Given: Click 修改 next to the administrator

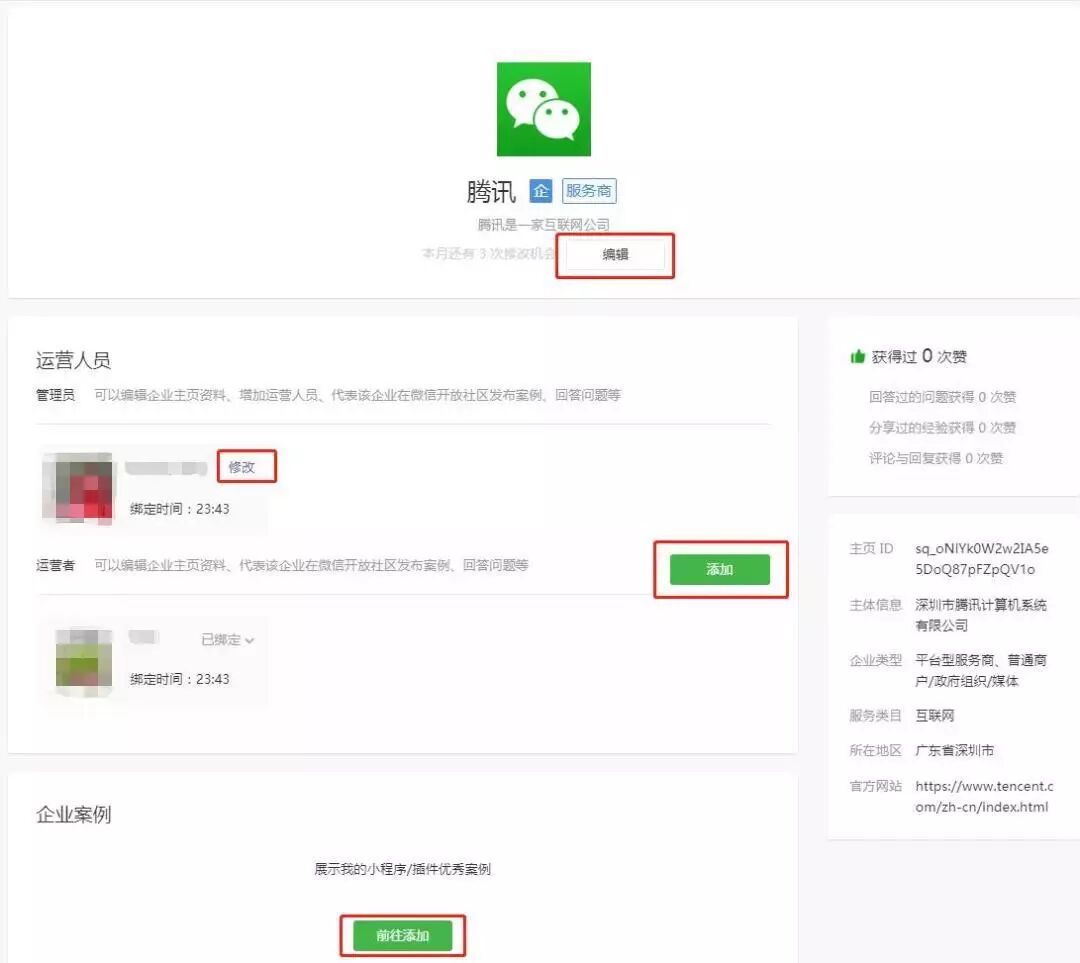Looking at the screenshot, I should pos(242,467).
